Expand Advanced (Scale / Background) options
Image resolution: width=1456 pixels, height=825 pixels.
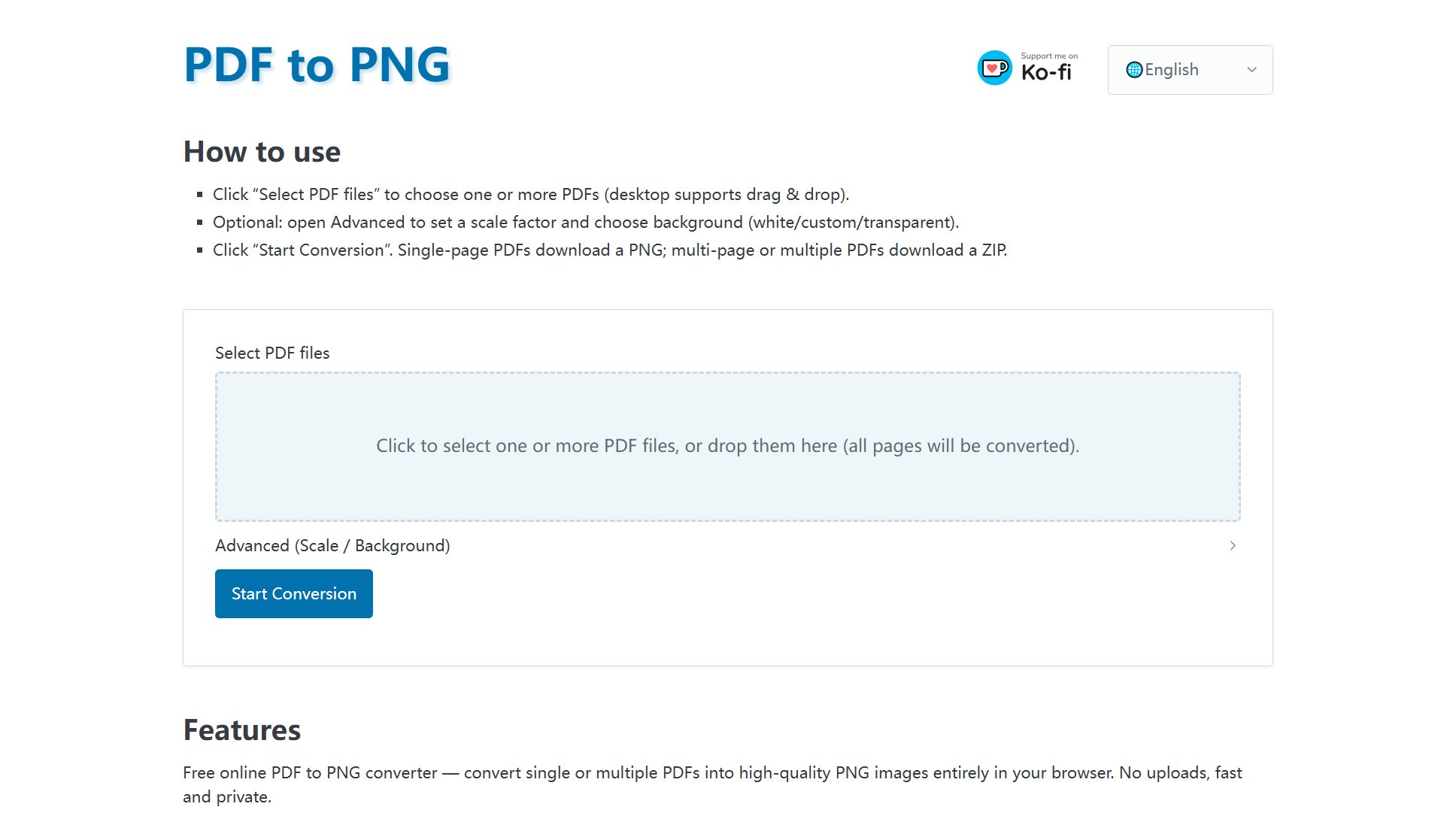coord(332,546)
